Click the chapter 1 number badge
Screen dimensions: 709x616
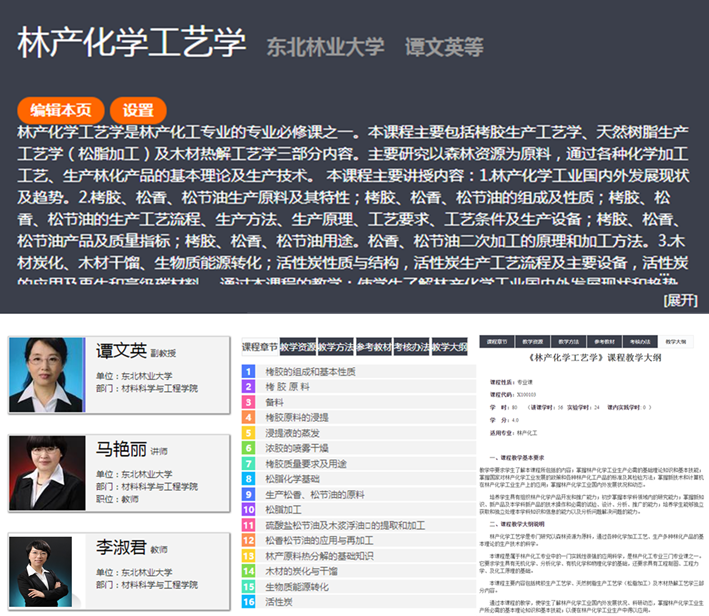pyautogui.click(x=248, y=372)
